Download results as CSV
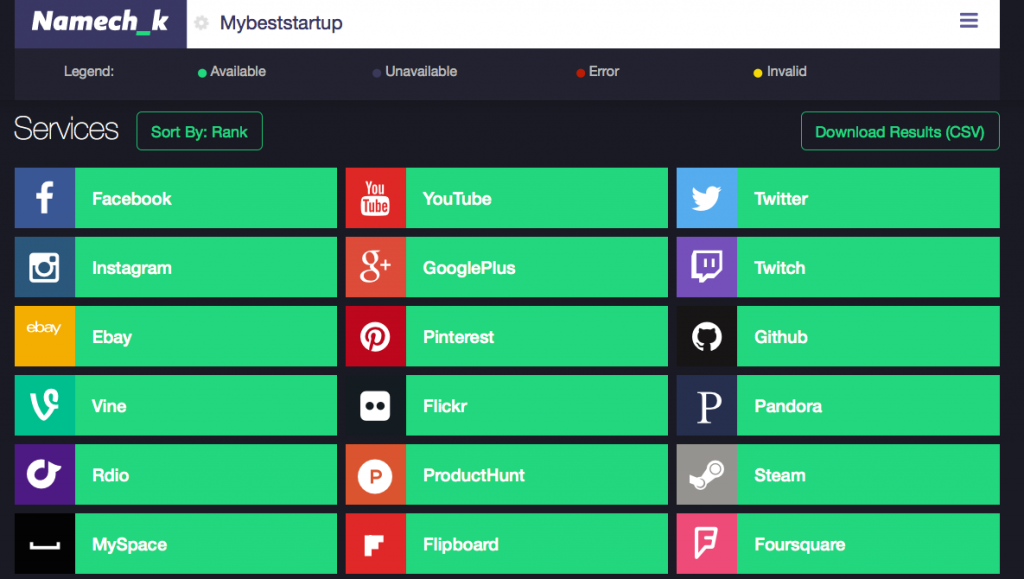The width and height of the screenshot is (1024, 579). [900, 131]
